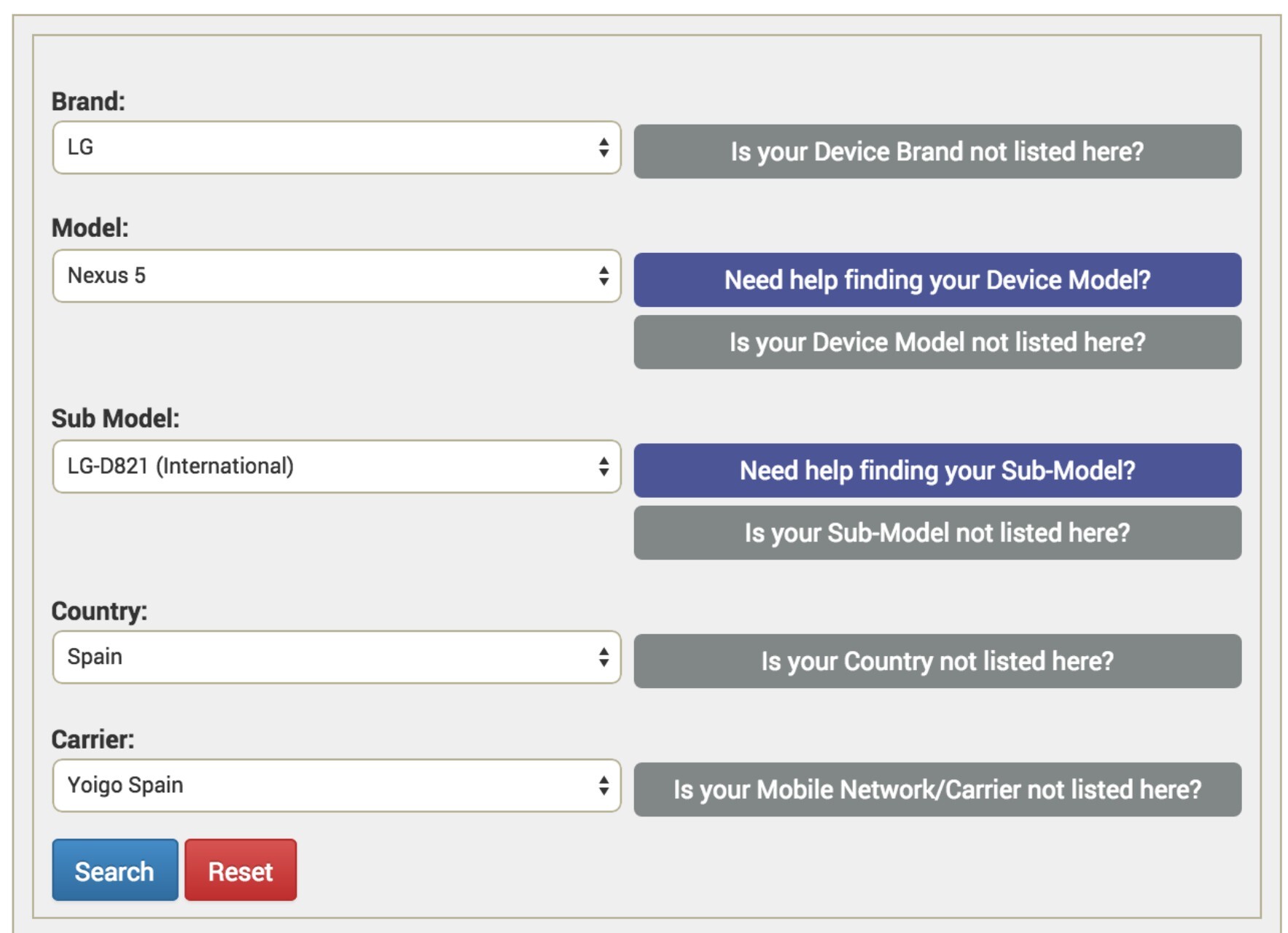Click "Is your Sub-Model not listed here?"
Viewport: 1288px width, 933px height.
click(937, 533)
